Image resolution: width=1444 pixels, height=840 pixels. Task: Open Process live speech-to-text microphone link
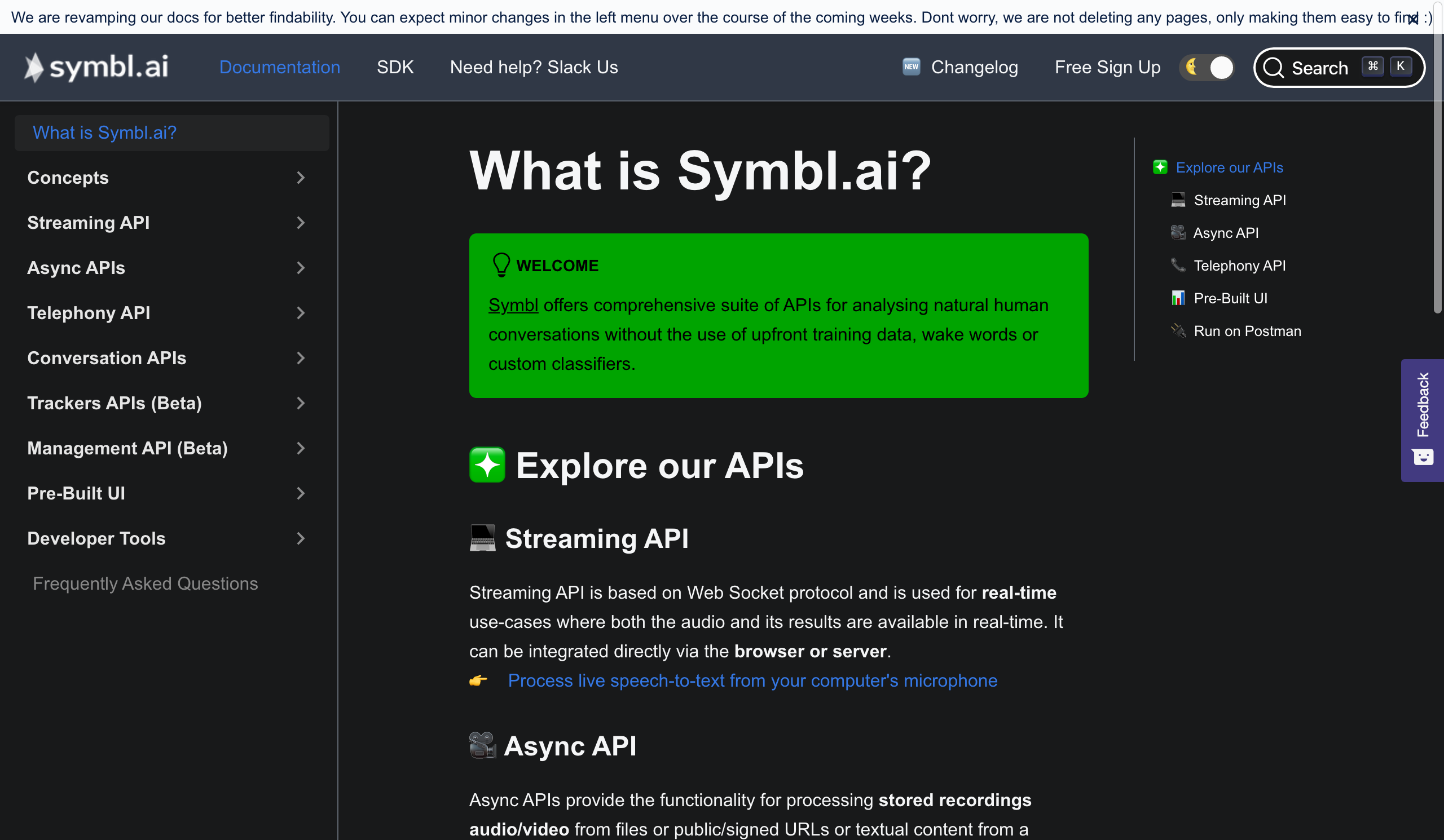pyautogui.click(x=752, y=680)
